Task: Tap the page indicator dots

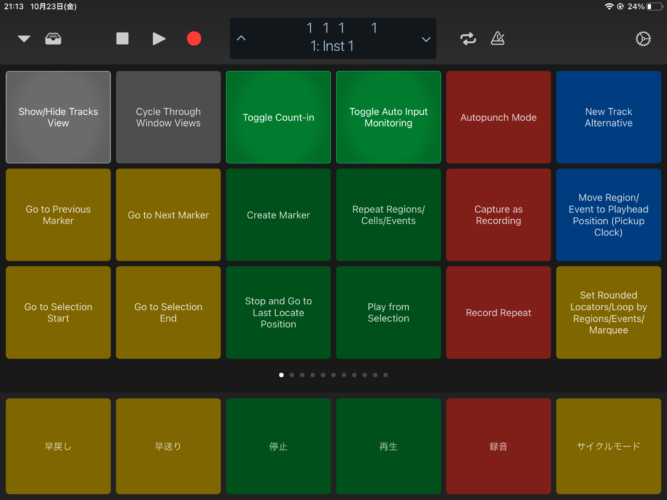Action: point(333,375)
